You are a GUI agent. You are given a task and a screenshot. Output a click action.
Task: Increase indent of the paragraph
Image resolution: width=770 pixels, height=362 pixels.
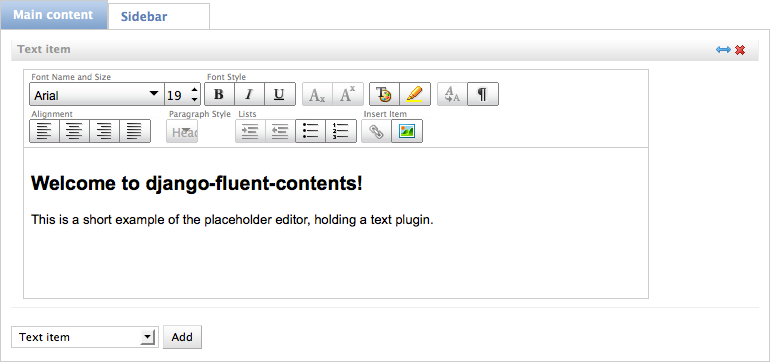click(x=250, y=131)
